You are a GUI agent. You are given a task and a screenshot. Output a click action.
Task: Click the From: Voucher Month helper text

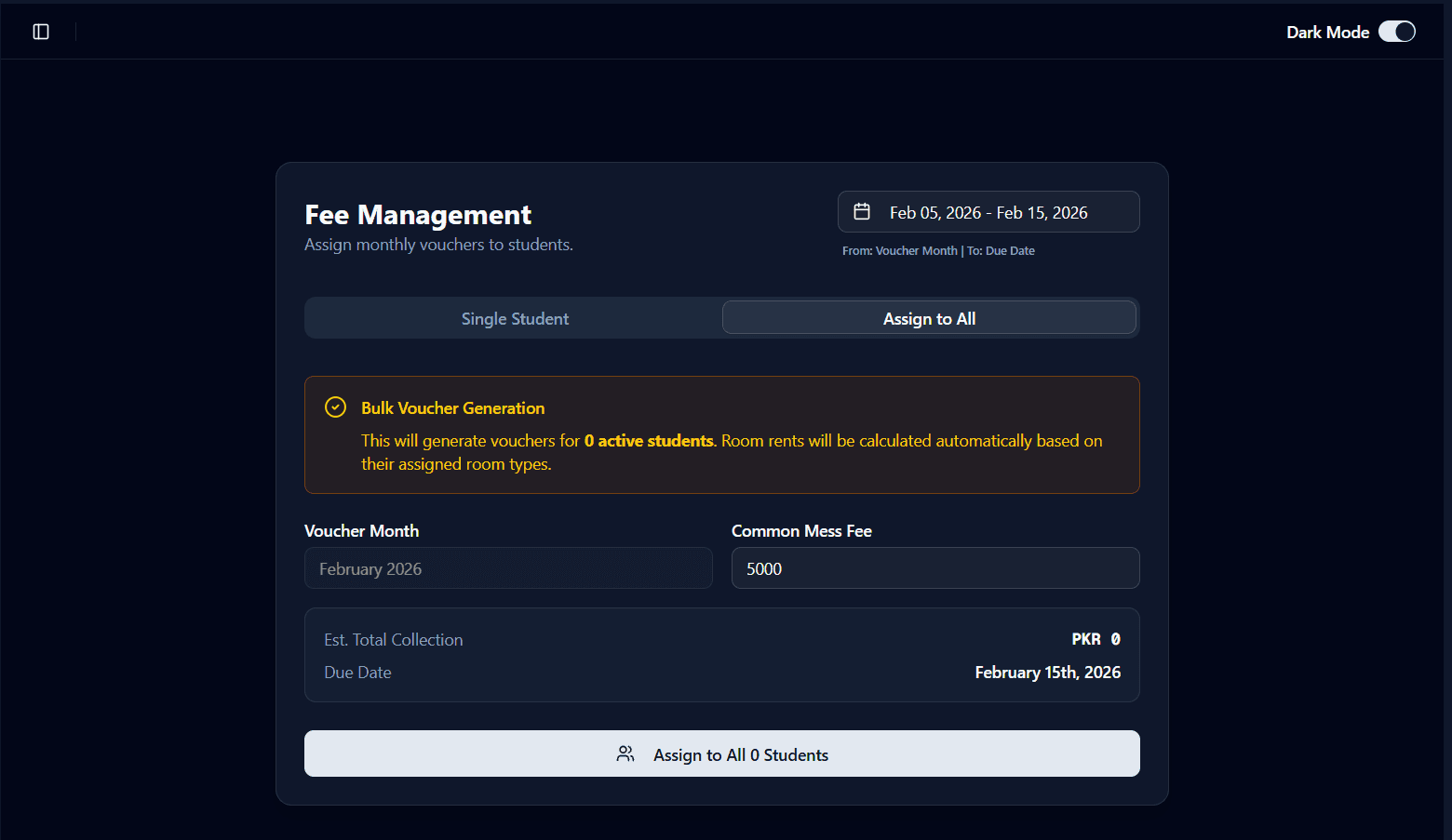899,251
